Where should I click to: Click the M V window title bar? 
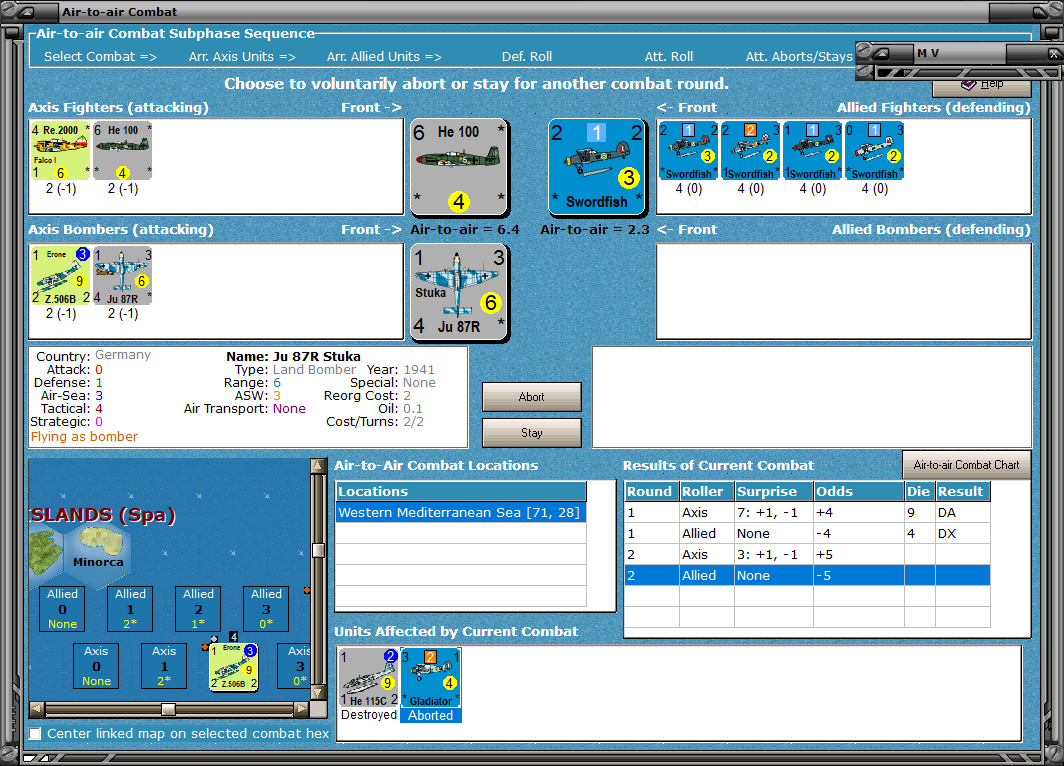point(960,53)
